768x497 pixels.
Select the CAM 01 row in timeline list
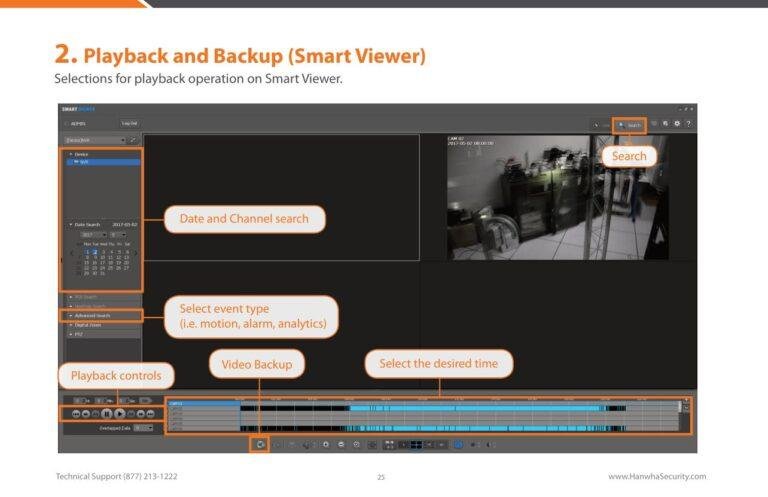(203, 404)
